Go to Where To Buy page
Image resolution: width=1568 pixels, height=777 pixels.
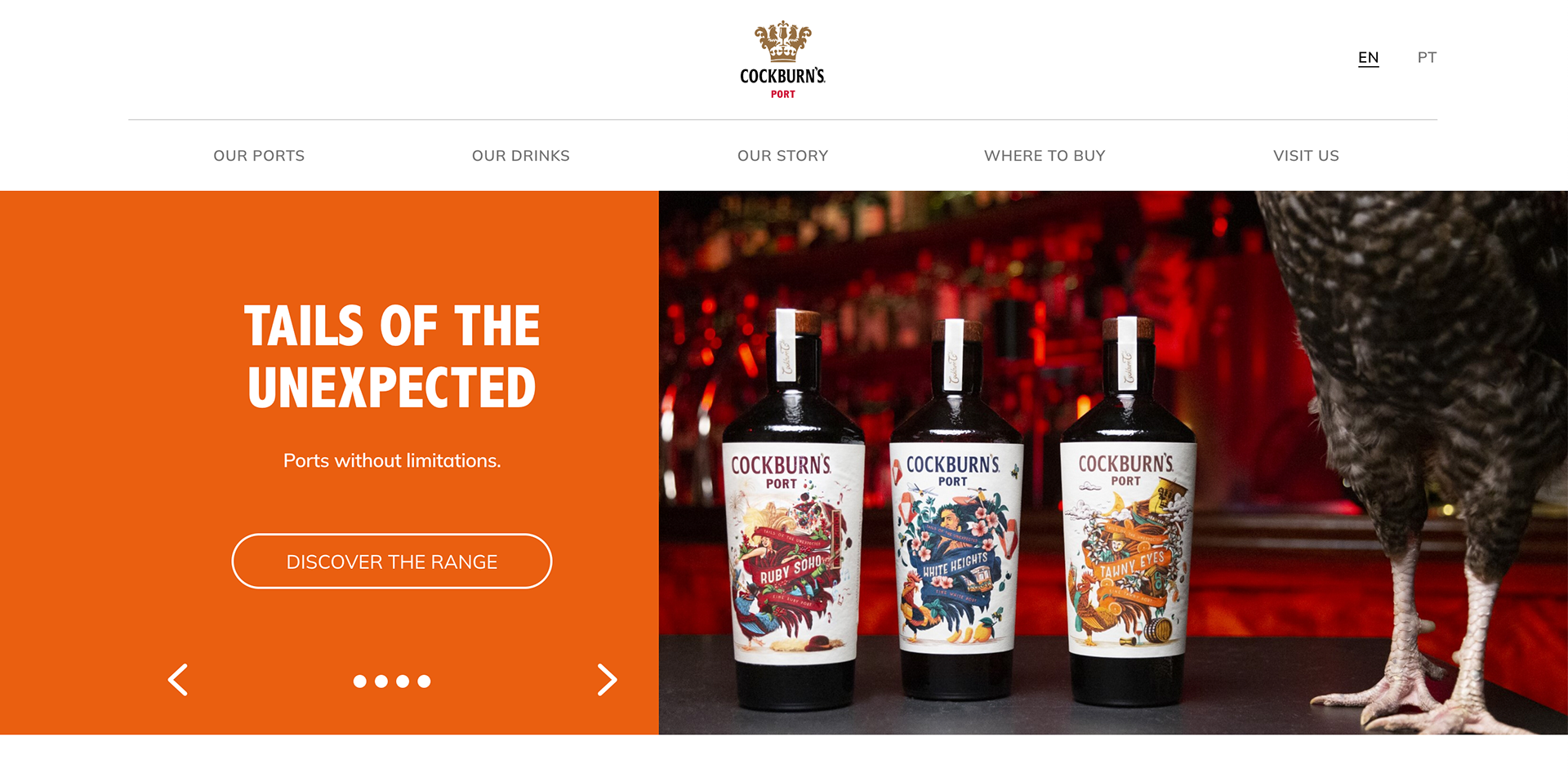[1045, 156]
